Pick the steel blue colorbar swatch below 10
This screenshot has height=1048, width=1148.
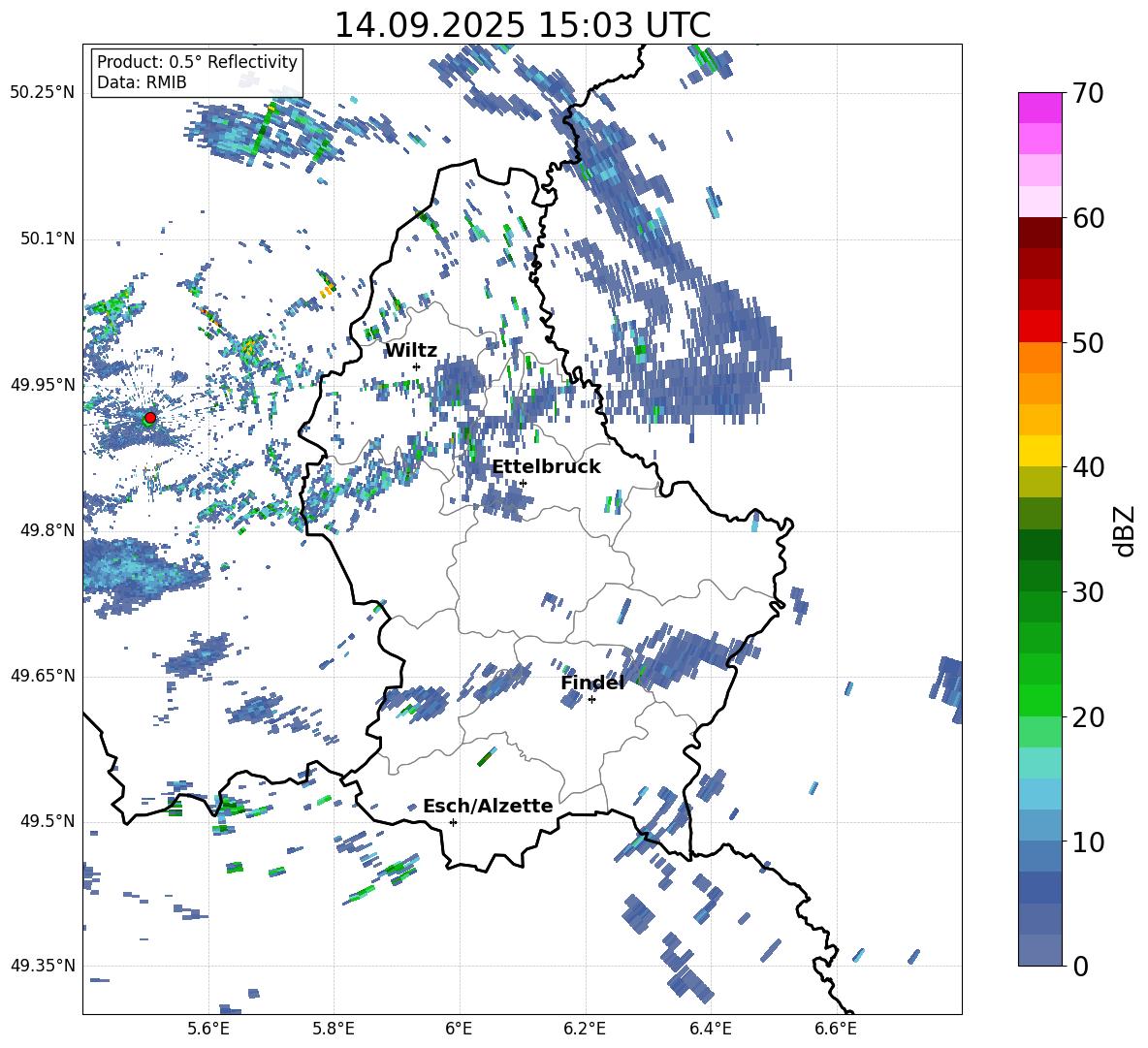coord(1040,856)
